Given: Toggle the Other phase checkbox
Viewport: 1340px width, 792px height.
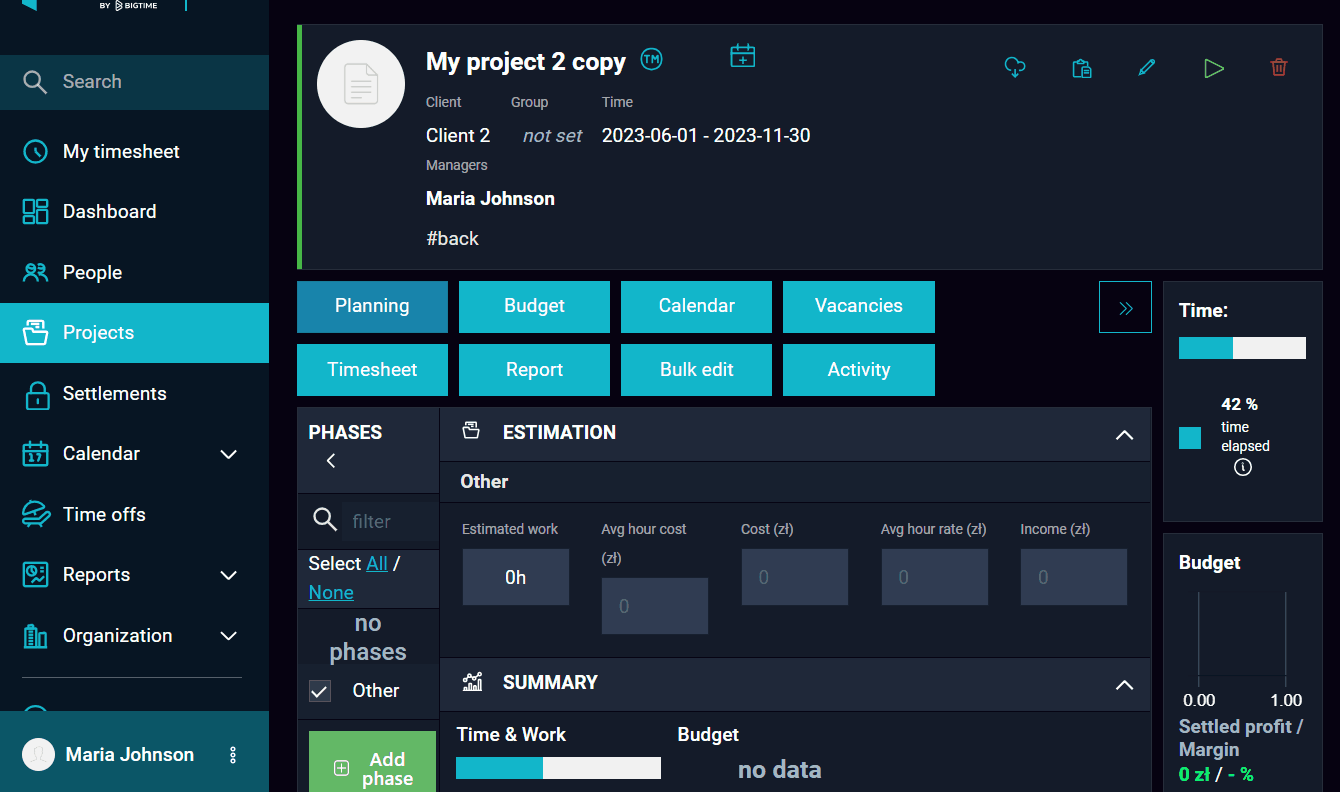Looking at the screenshot, I should click(320, 691).
